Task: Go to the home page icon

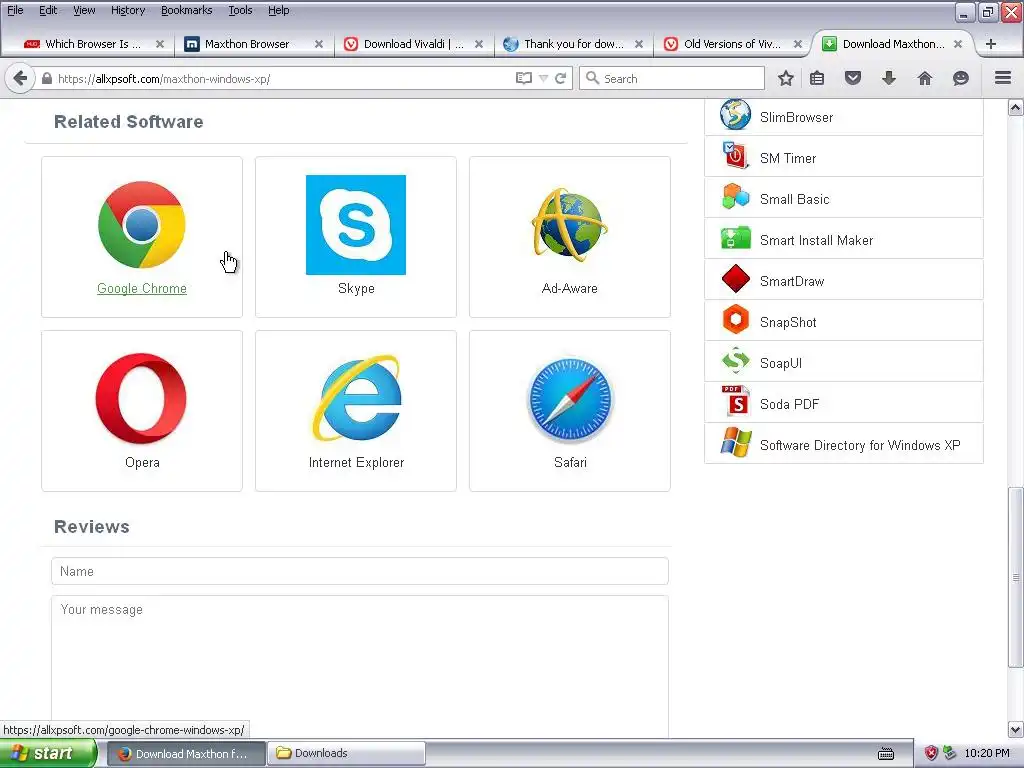Action: click(x=925, y=78)
